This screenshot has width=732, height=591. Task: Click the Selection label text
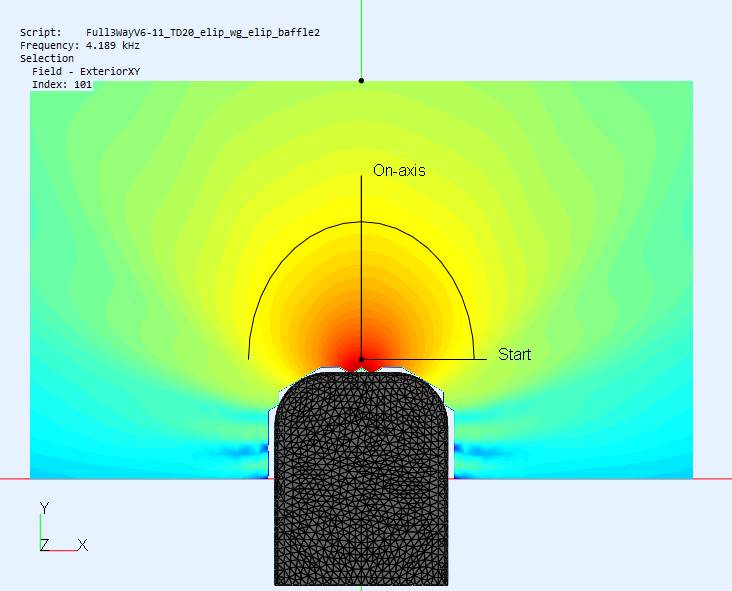(47, 58)
